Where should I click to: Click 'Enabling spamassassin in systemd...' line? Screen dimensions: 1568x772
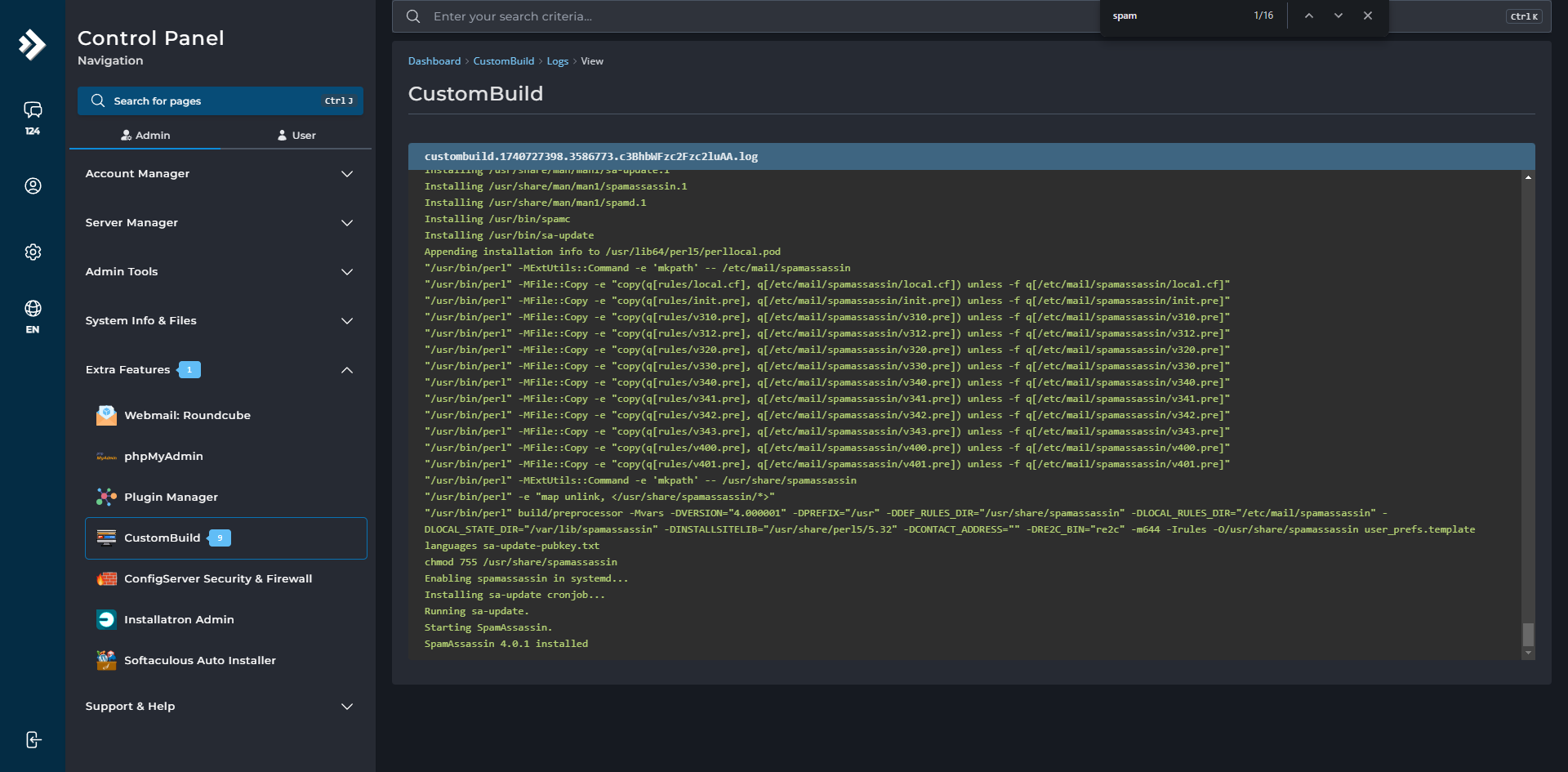[x=527, y=578]
